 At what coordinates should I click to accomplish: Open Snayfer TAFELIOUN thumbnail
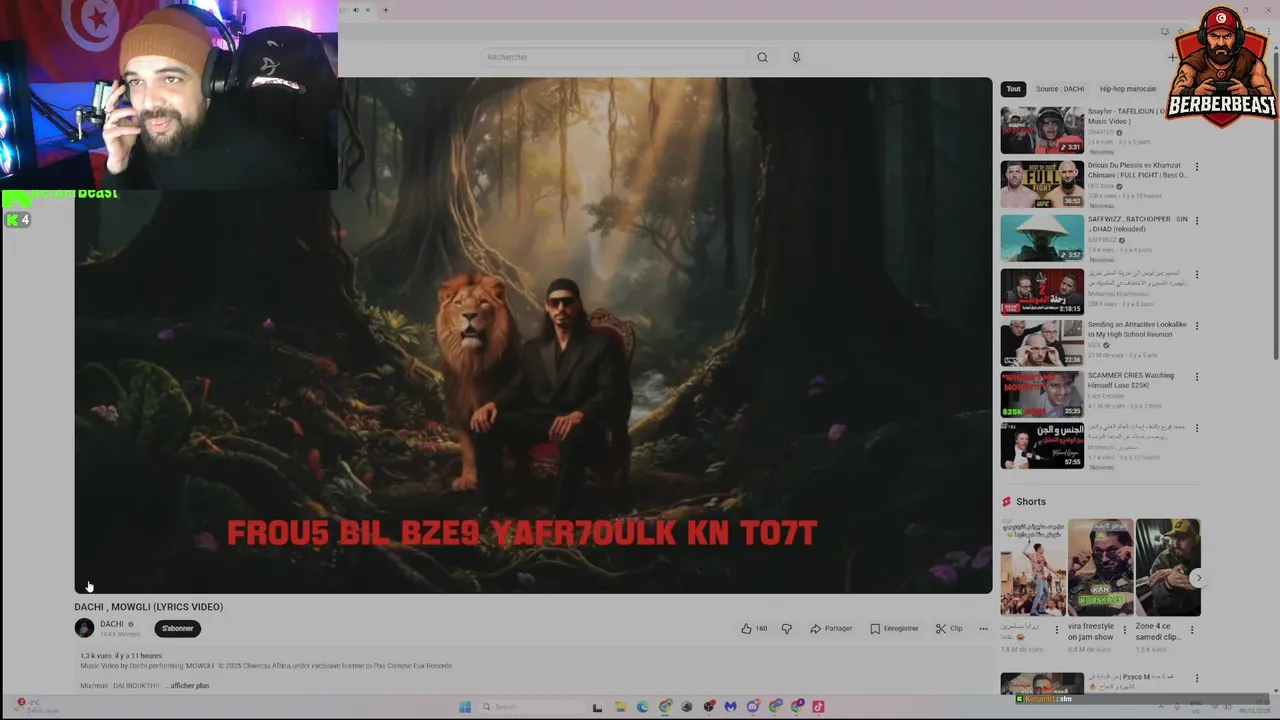1042,130
